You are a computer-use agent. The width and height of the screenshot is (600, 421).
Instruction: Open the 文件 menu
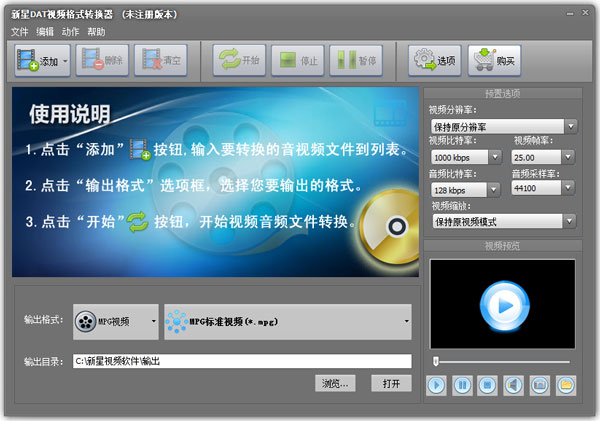tap(20, 32)
